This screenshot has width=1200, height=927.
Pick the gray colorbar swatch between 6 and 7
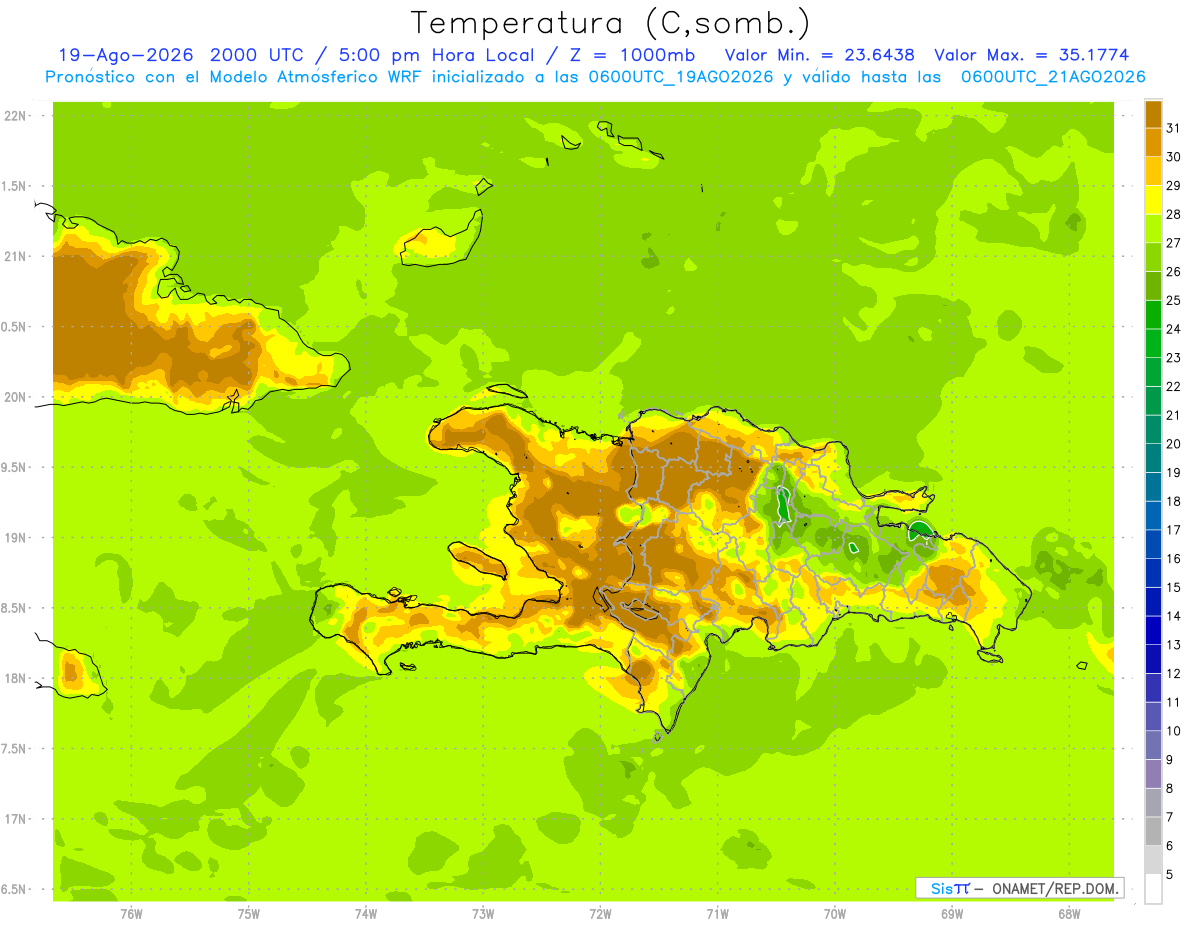pos(1153,832)
